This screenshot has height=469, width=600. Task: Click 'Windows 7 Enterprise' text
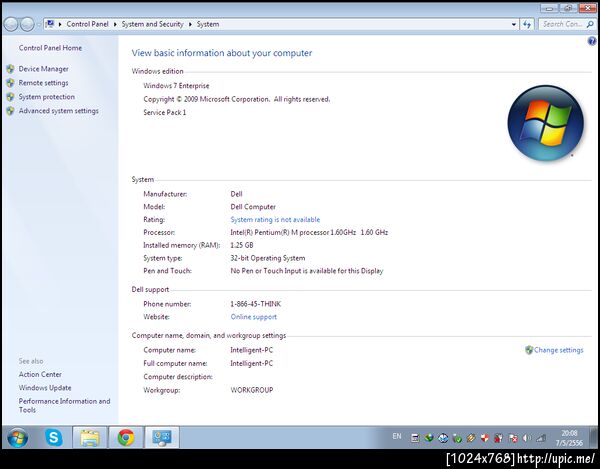176,86
